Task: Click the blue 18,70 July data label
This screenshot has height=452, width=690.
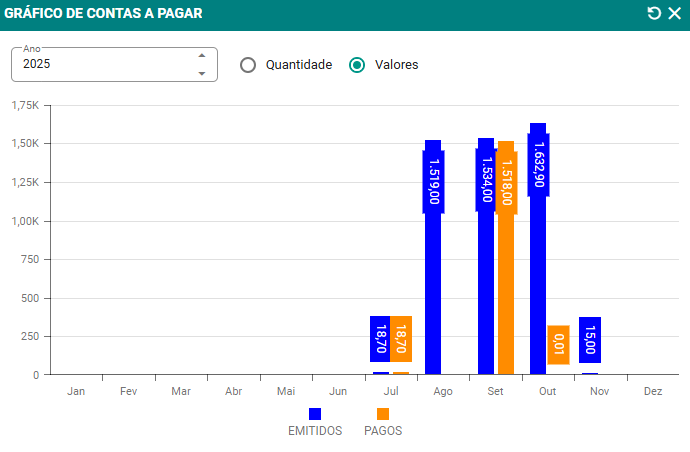Action: click(381, 339)
